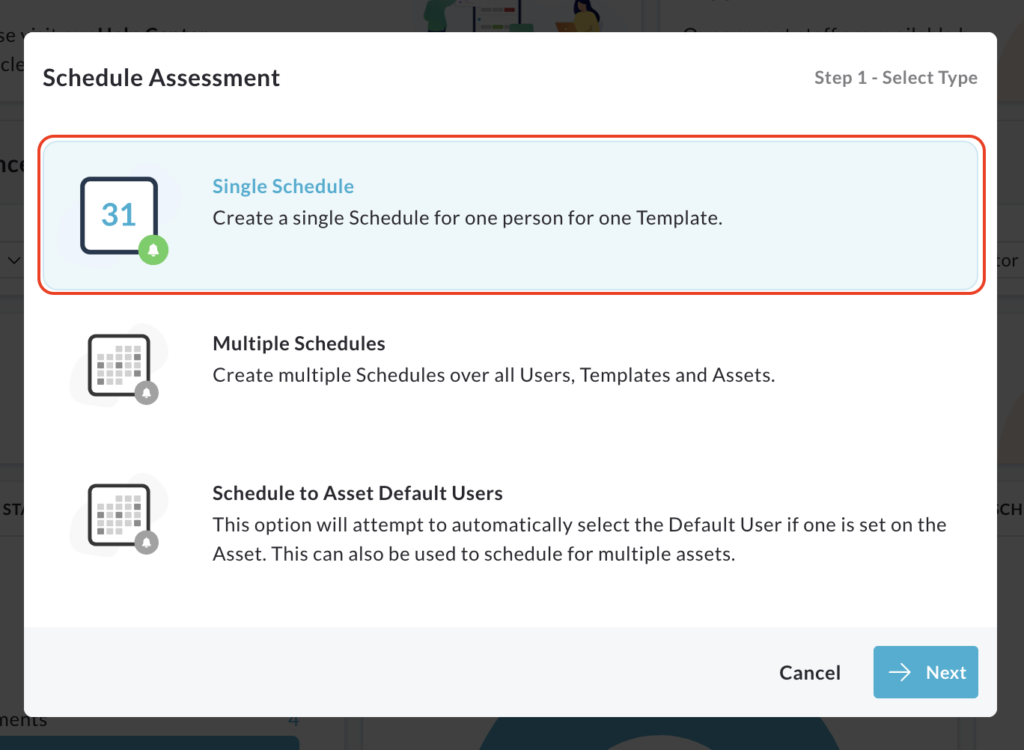Click the Schedule Assessment dialog title
This screenshot has width=1024, height=750.
[161, 77]
